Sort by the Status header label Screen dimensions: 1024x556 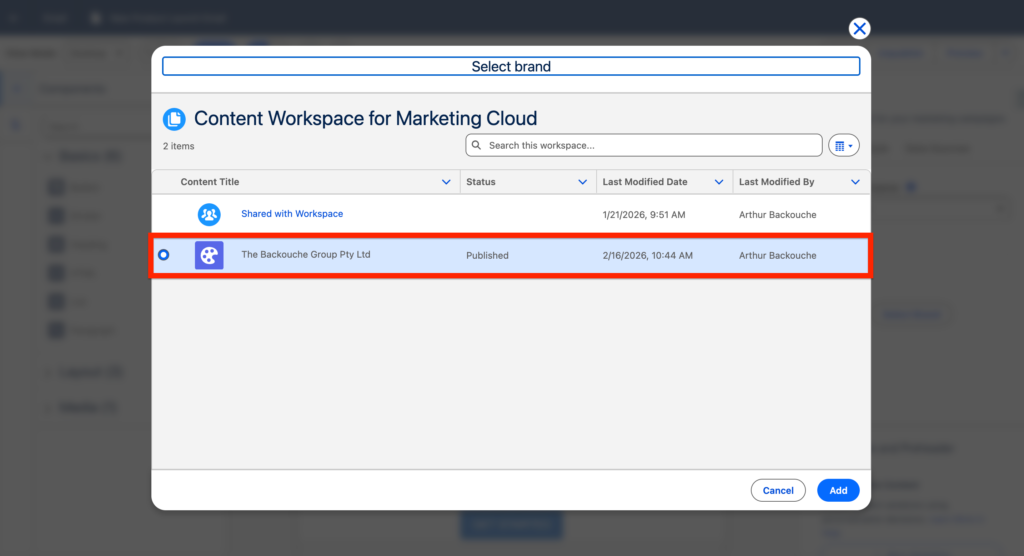pos(481,182)
